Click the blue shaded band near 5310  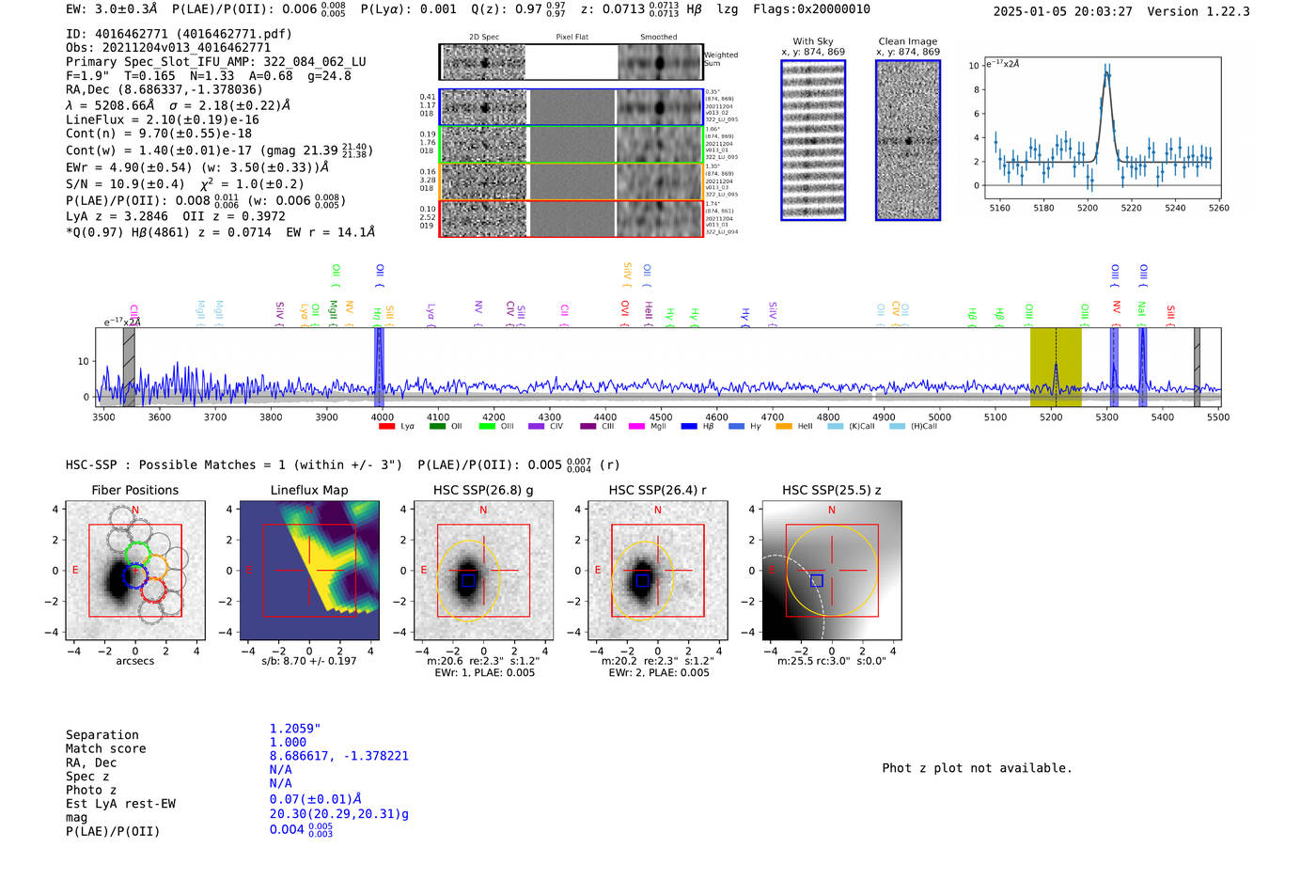point(1114,368)
